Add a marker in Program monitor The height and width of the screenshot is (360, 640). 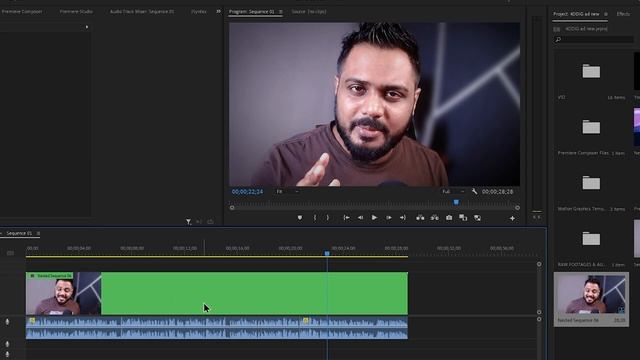point(300,218)
